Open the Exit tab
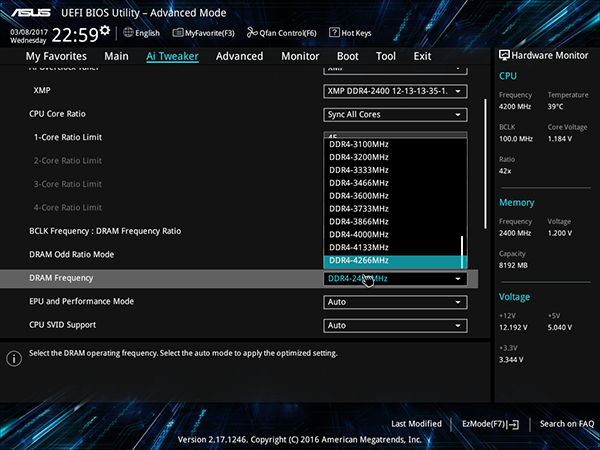The image size is (600, 450). pos(422,56)
